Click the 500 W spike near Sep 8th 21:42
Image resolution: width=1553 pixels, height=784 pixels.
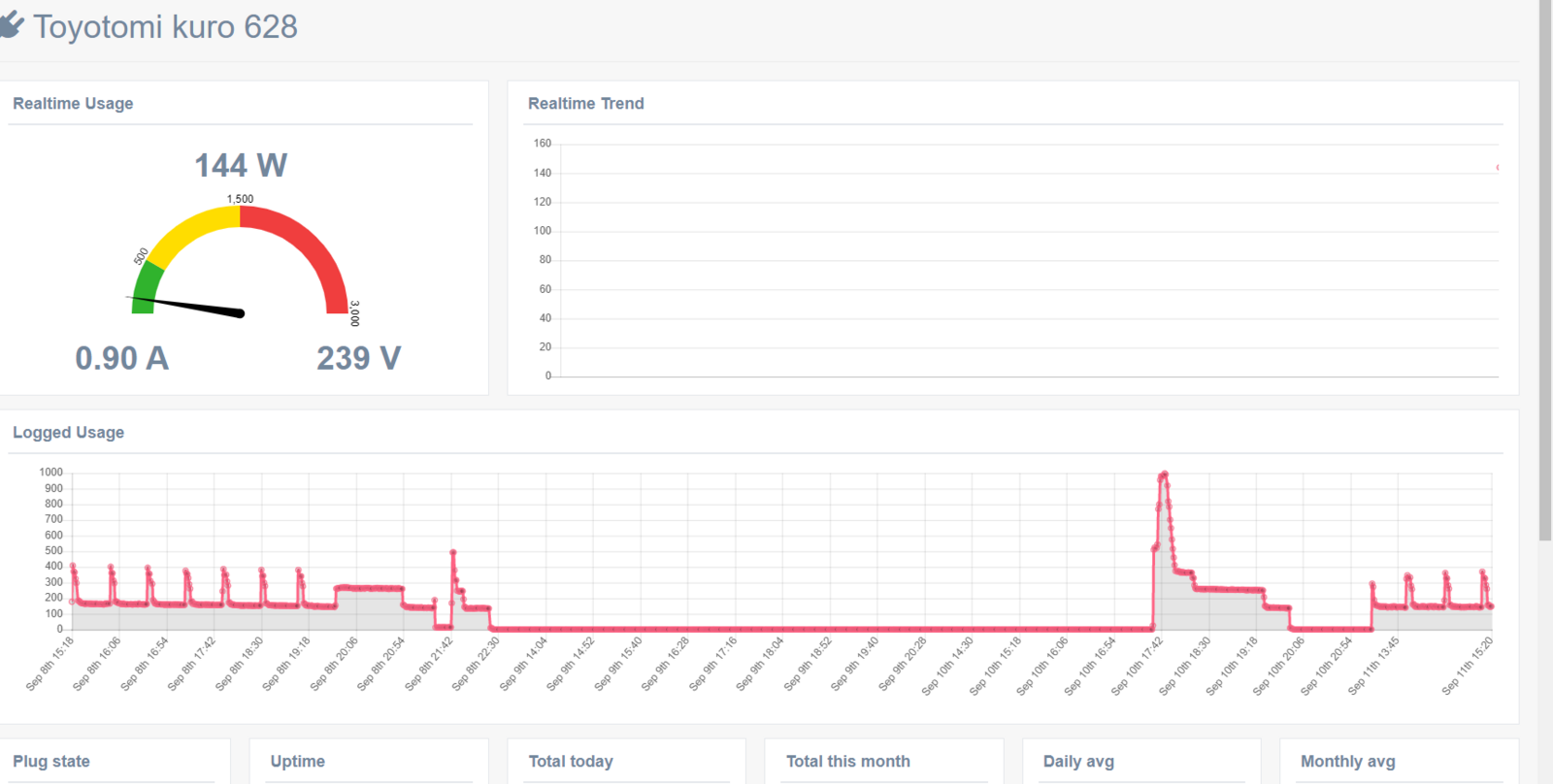click(453, 553)
